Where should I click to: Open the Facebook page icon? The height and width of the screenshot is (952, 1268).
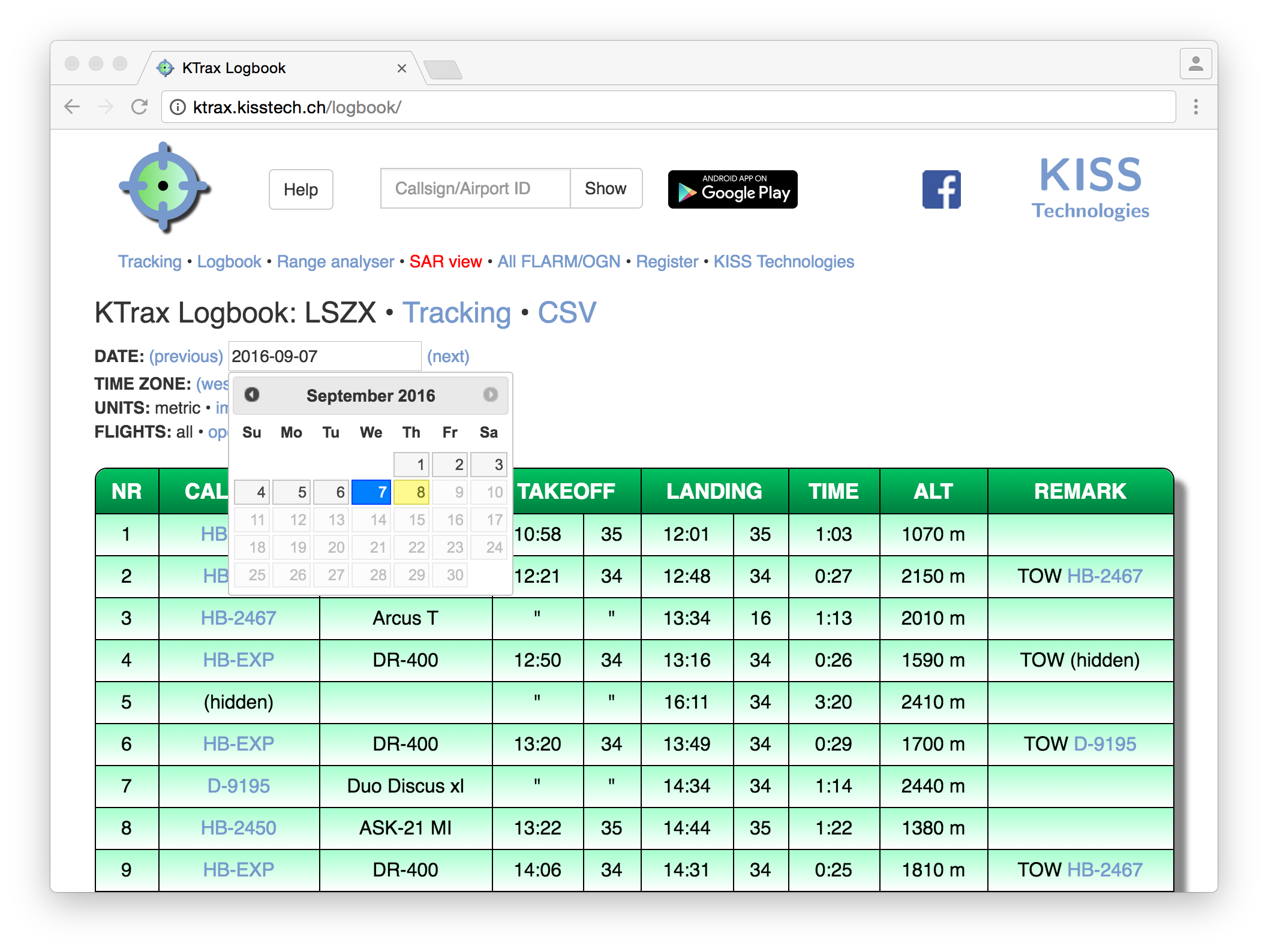point(941,189)
